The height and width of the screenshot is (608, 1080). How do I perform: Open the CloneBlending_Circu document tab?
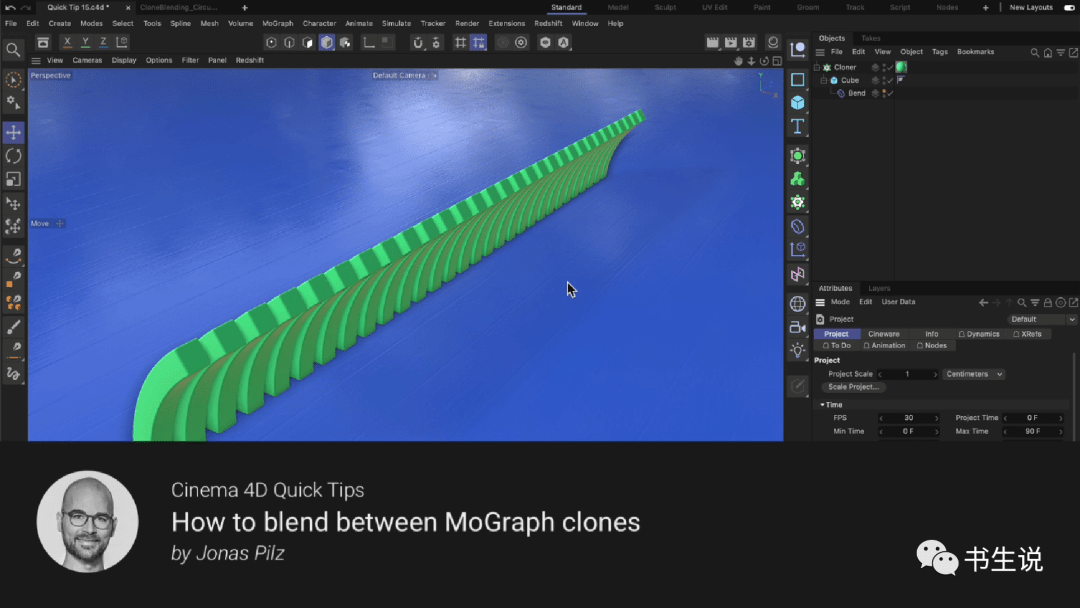(x=178, y=8)
